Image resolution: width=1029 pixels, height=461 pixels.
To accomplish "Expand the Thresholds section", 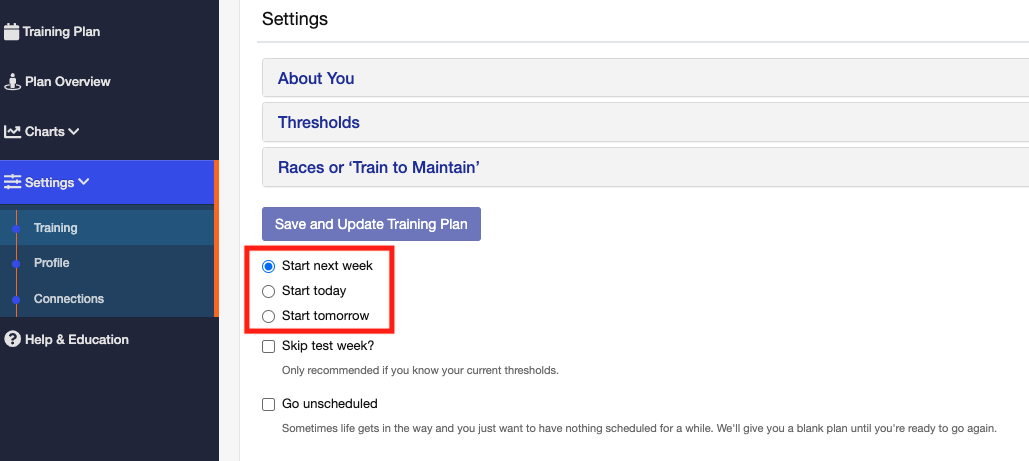I will (646, 123).
